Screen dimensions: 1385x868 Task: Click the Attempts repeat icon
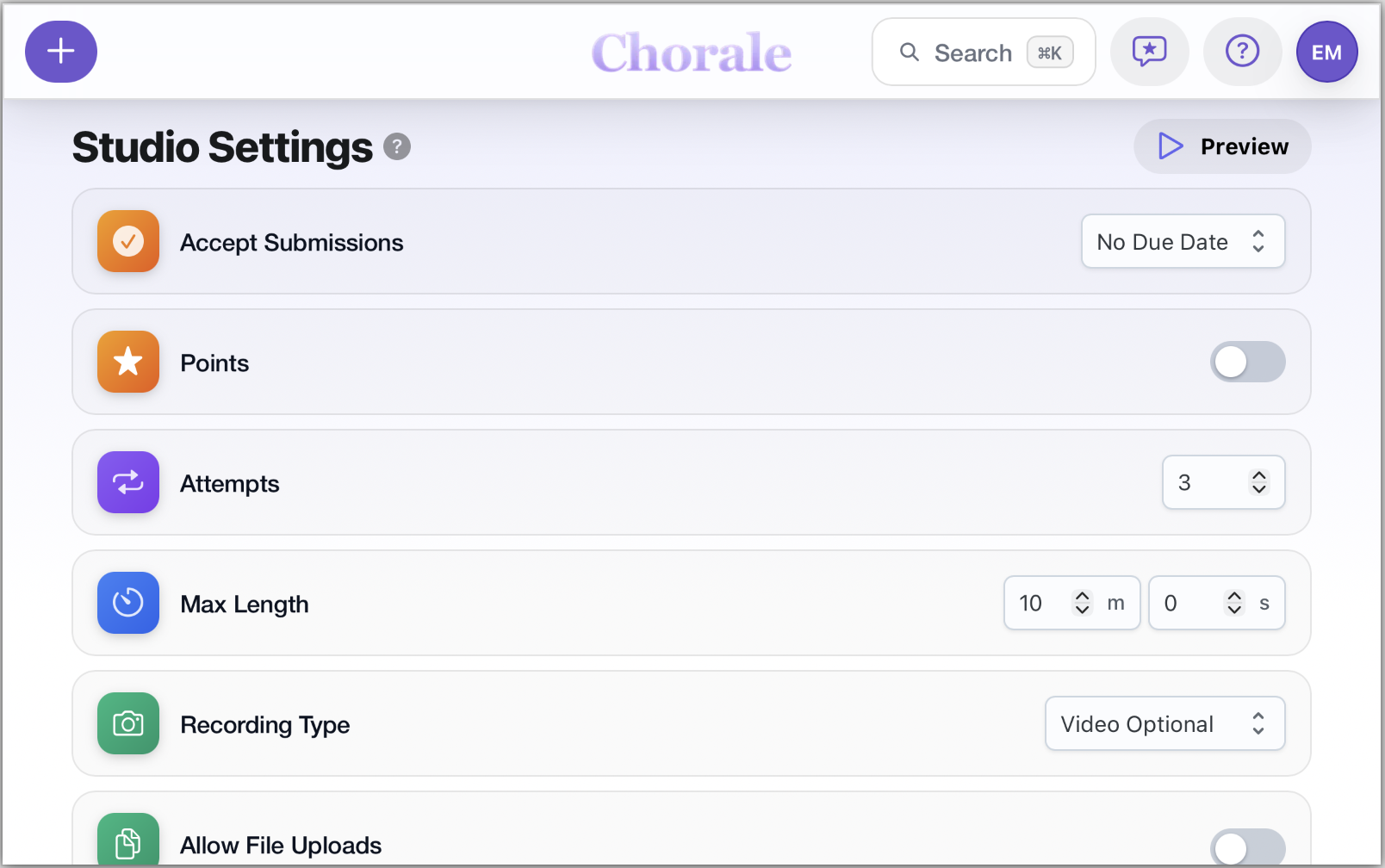point(128,482)
